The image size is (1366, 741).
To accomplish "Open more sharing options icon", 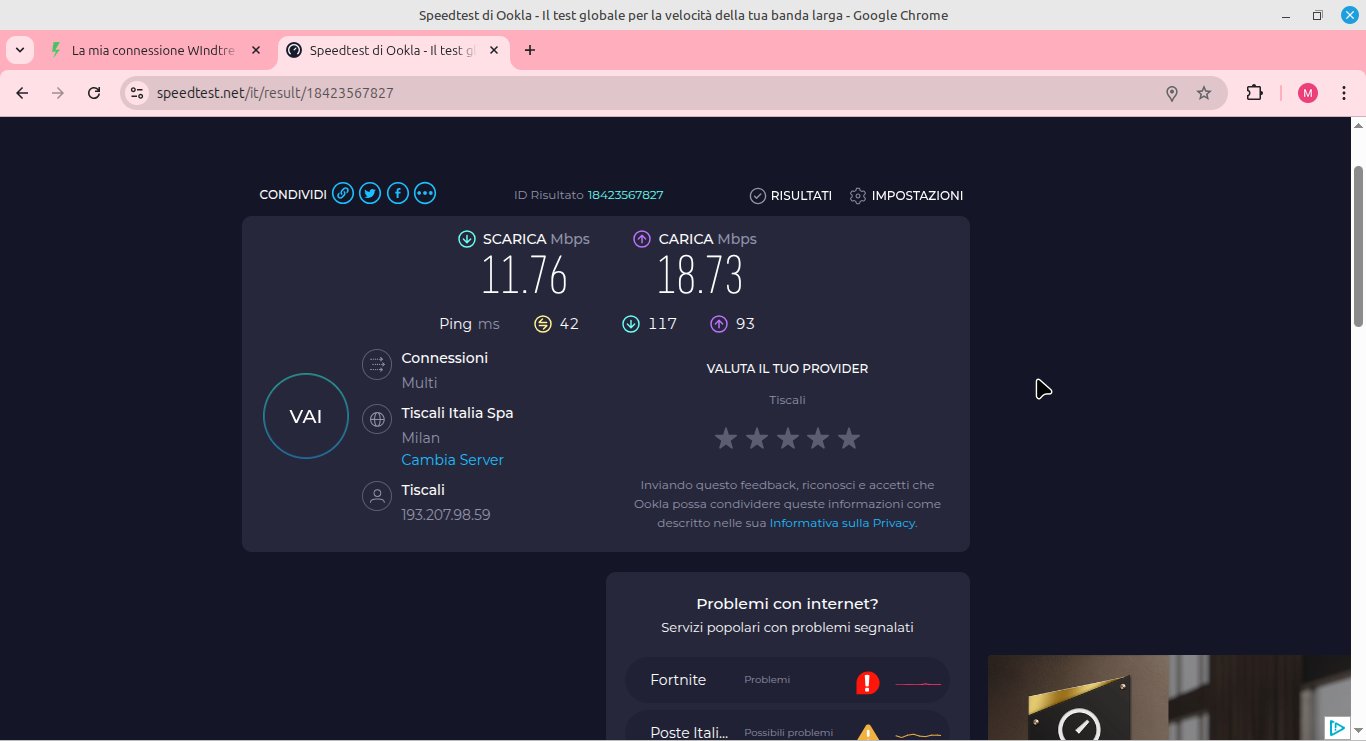I will click(425, 194).
